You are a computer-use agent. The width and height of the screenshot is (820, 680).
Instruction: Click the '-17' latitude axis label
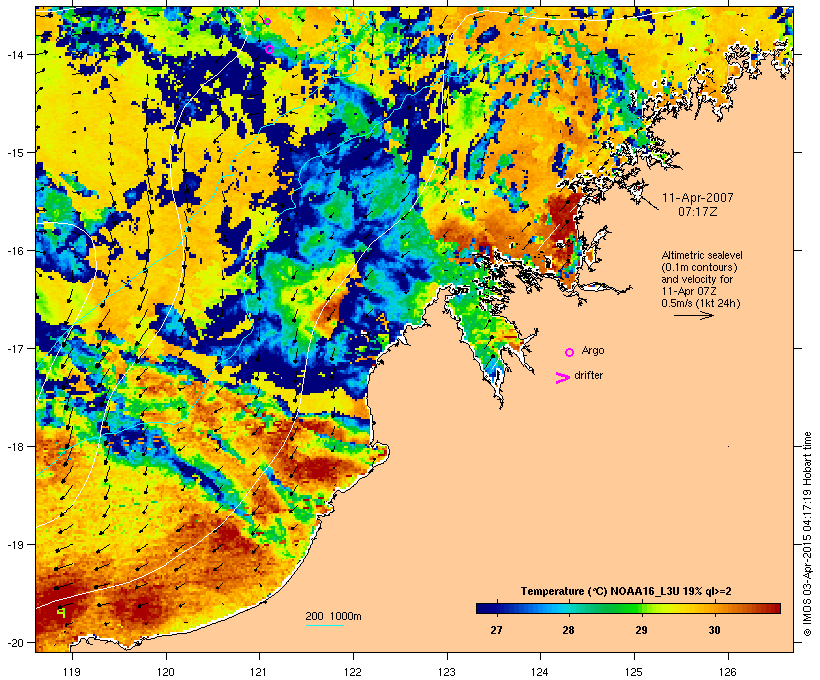pyautogui.click(x=14, y=349)
